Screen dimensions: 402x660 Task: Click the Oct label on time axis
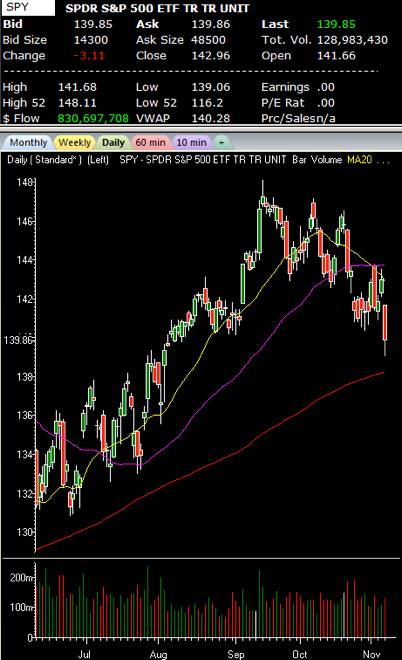pos(300,654)
